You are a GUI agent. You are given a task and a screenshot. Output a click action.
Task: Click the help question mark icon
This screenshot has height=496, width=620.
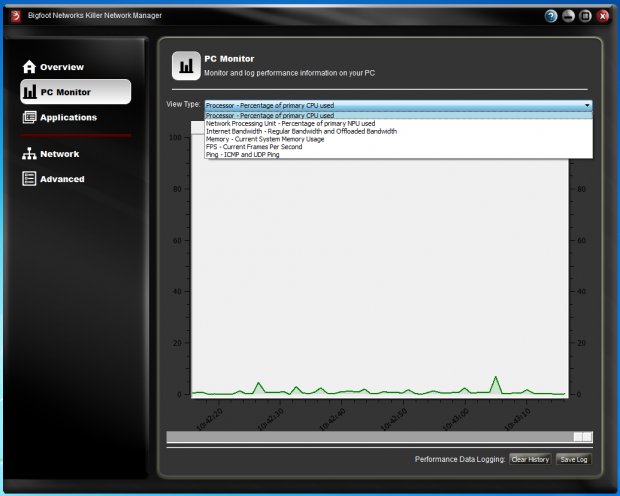pyautogui.click(x=551, y=16)
